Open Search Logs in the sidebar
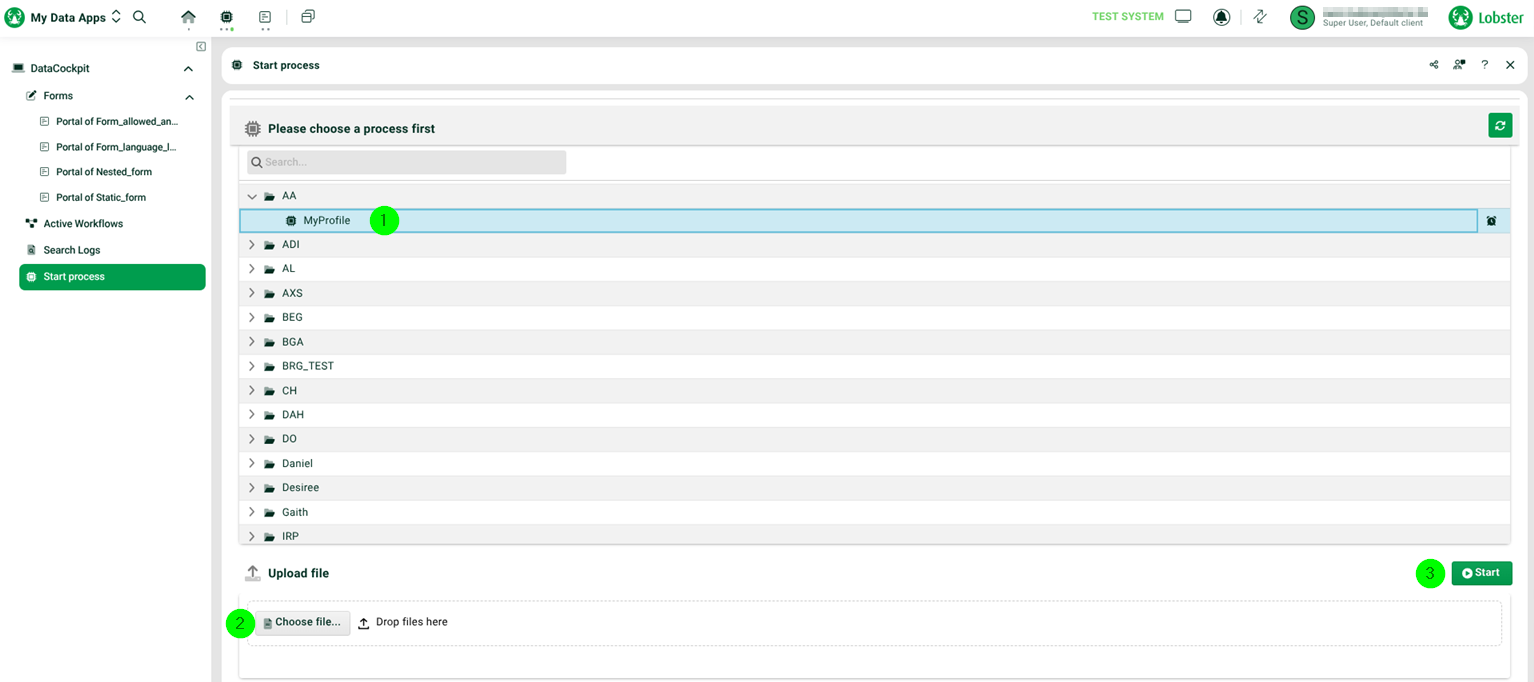The height and width of the screenshot is (682, 1534). (71, 250)
